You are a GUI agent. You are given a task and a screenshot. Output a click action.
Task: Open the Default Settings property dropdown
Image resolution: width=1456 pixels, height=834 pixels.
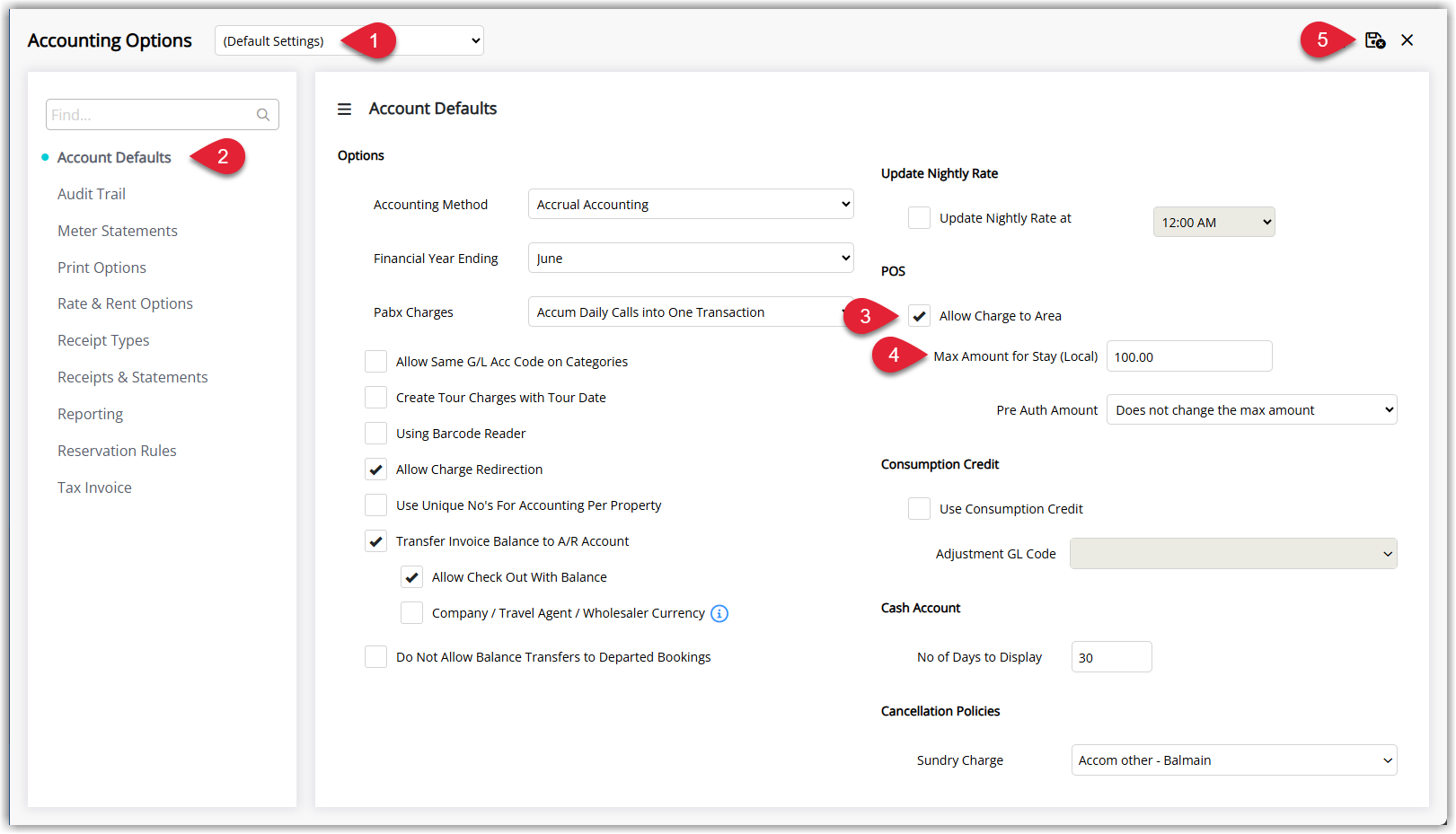click(x=349, y=40)
